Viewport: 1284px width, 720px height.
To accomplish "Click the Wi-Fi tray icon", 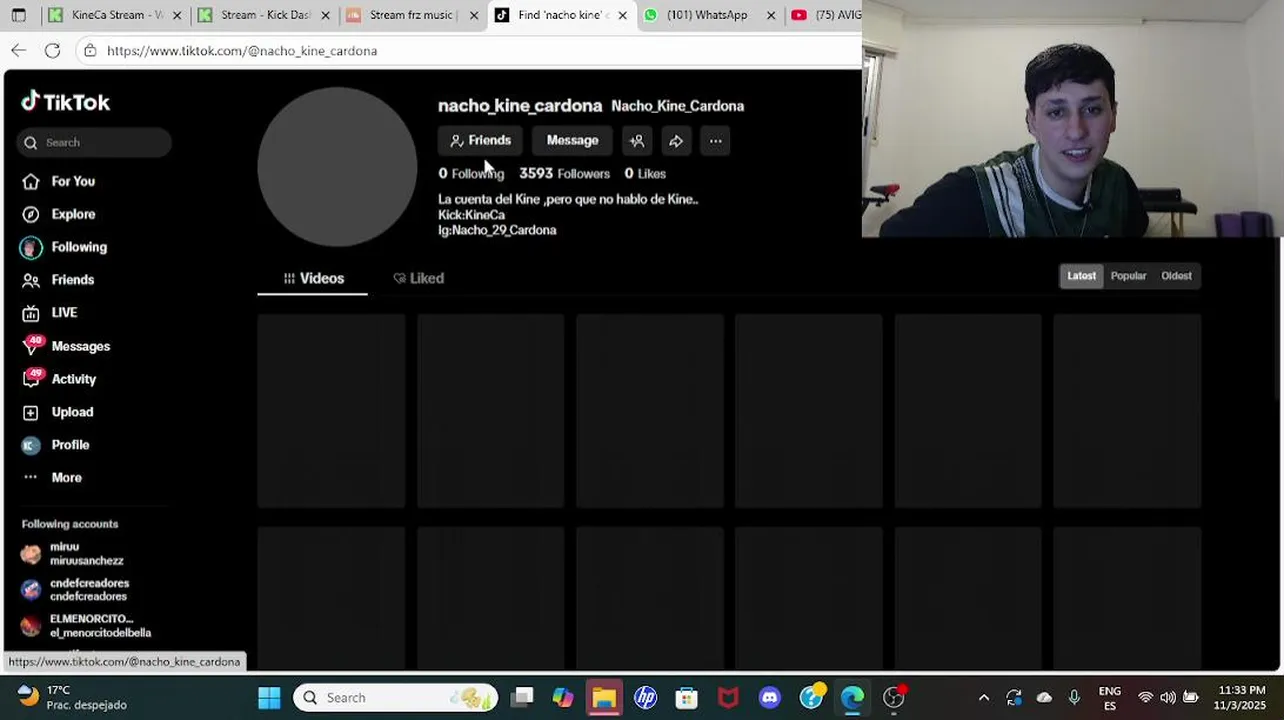I will coord(1146,698).
